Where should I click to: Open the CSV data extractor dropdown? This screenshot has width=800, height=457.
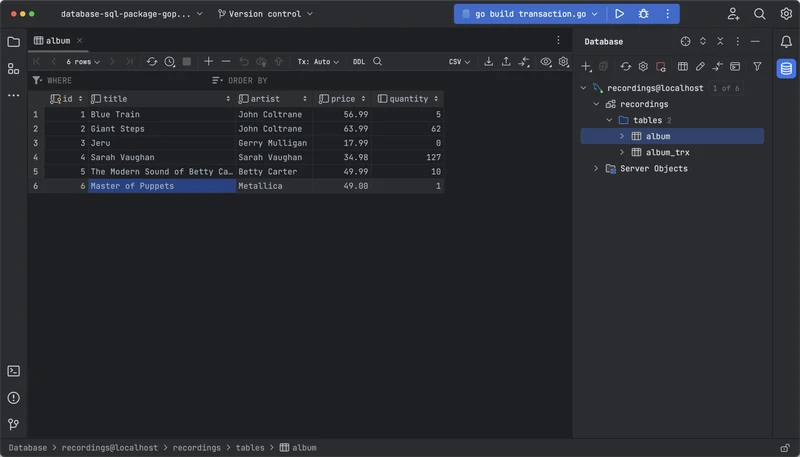pyautogui.click(x=459, y=61)
